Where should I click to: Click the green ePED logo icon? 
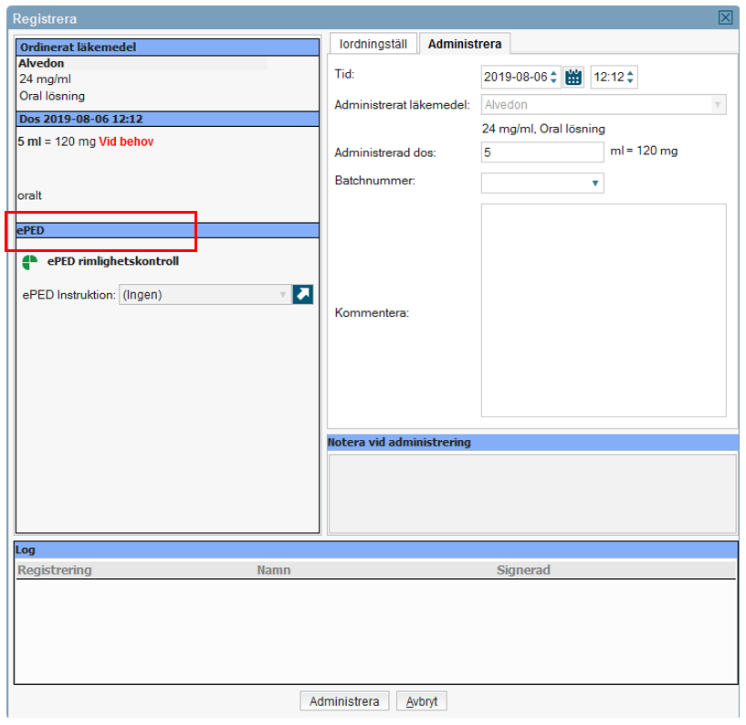click(31, 263)
